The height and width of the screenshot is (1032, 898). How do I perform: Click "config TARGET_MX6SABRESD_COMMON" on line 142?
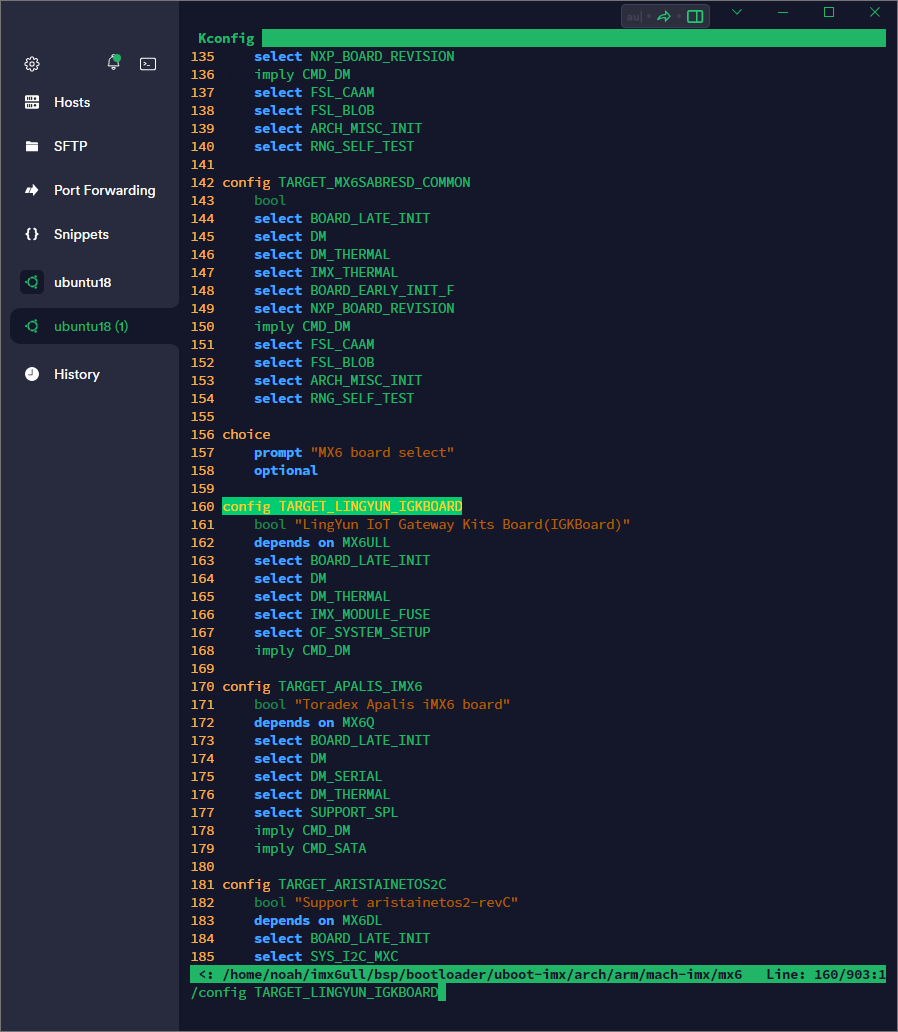[346, 182]
